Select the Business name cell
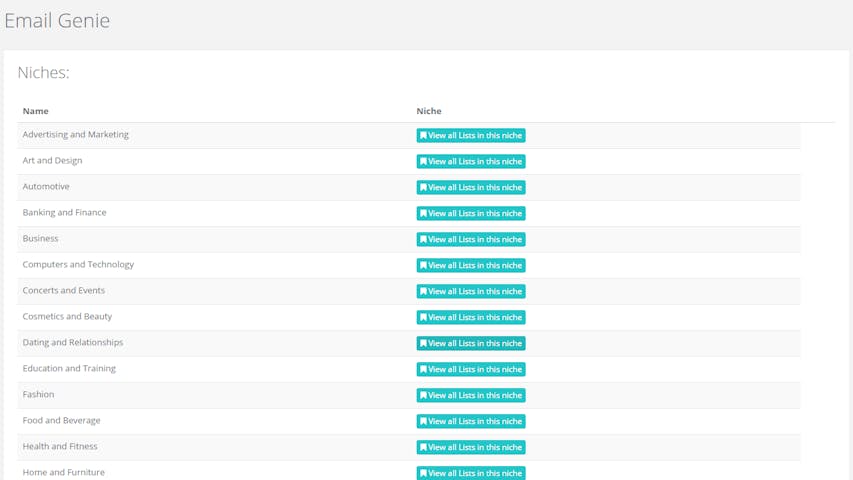 (41, 239)
